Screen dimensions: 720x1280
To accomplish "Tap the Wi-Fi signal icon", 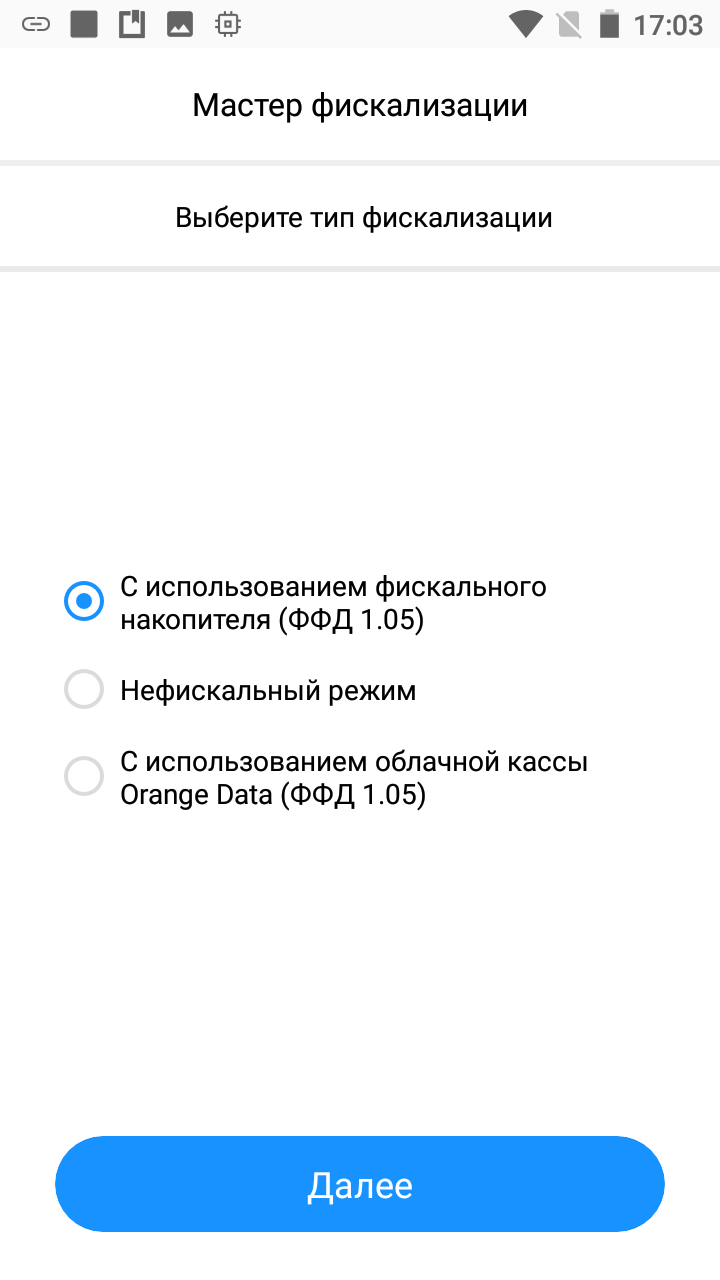I will [525, 25].
